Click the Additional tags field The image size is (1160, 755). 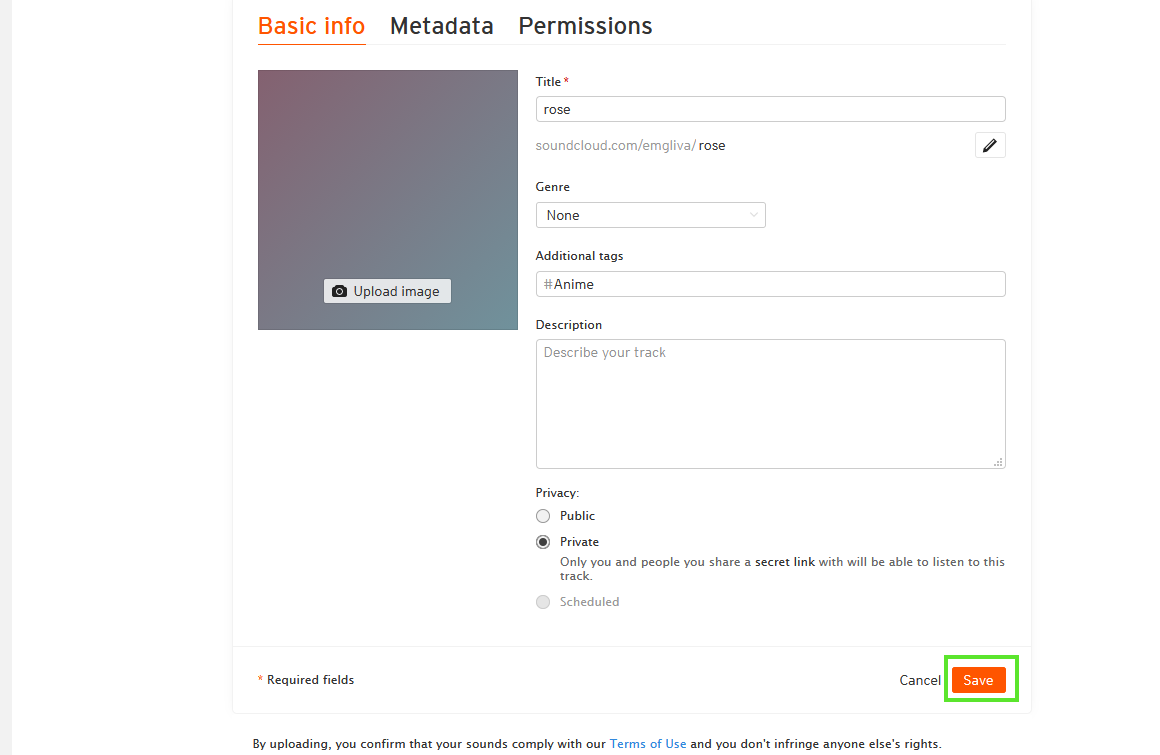click(x=770, y=284)
